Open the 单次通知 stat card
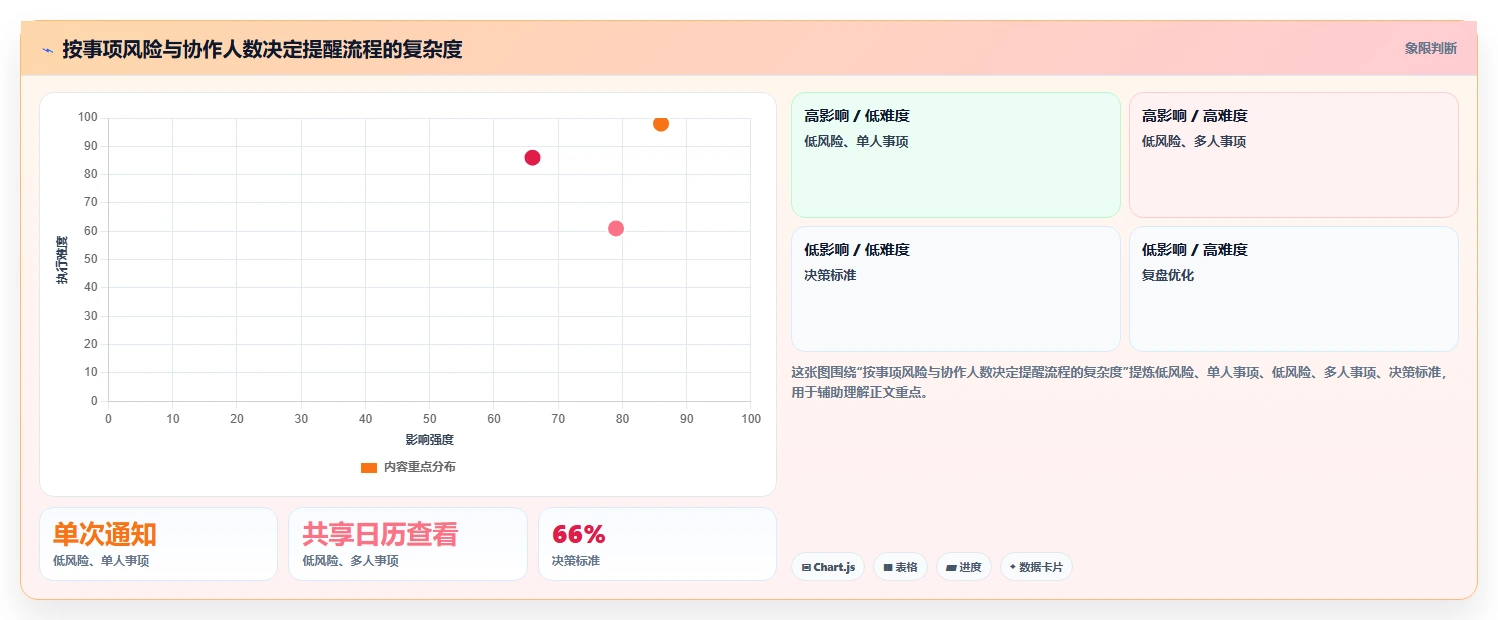1498x620 pixels. click(158, 544)
